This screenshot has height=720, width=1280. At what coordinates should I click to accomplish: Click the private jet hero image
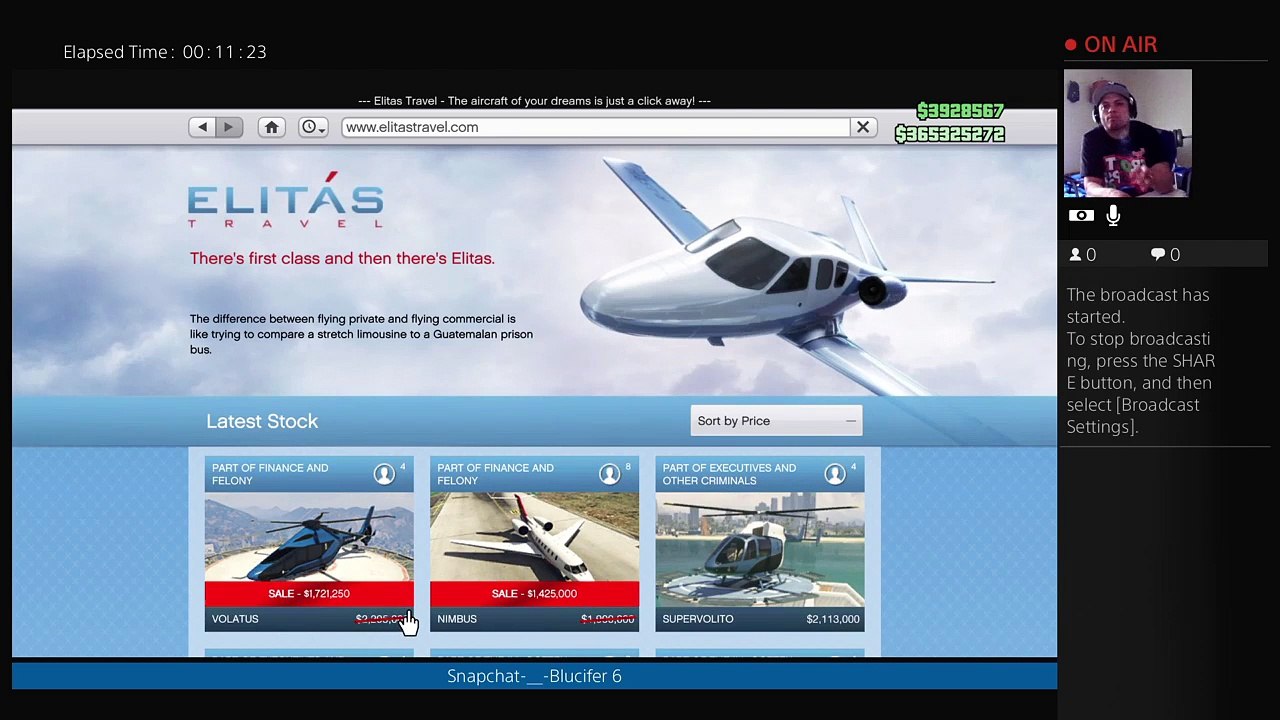(786, 275)
